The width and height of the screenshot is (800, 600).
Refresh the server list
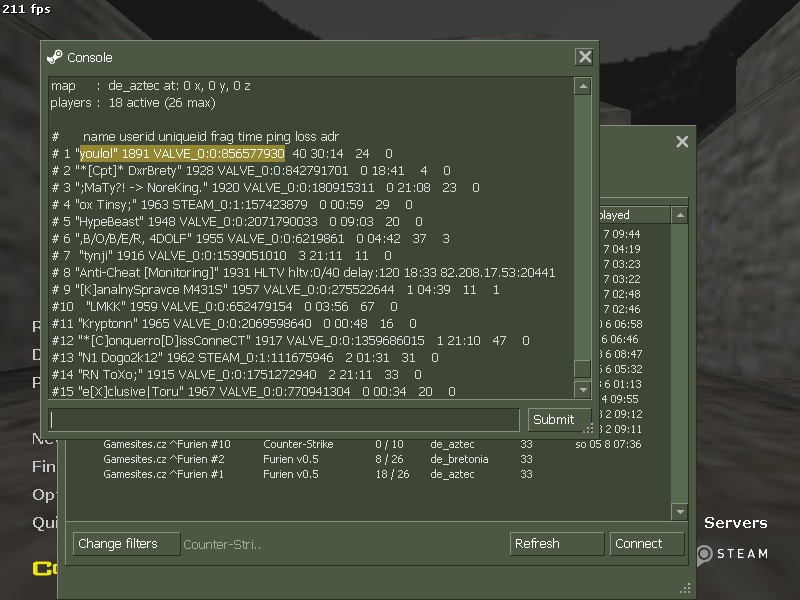[557, 544]
